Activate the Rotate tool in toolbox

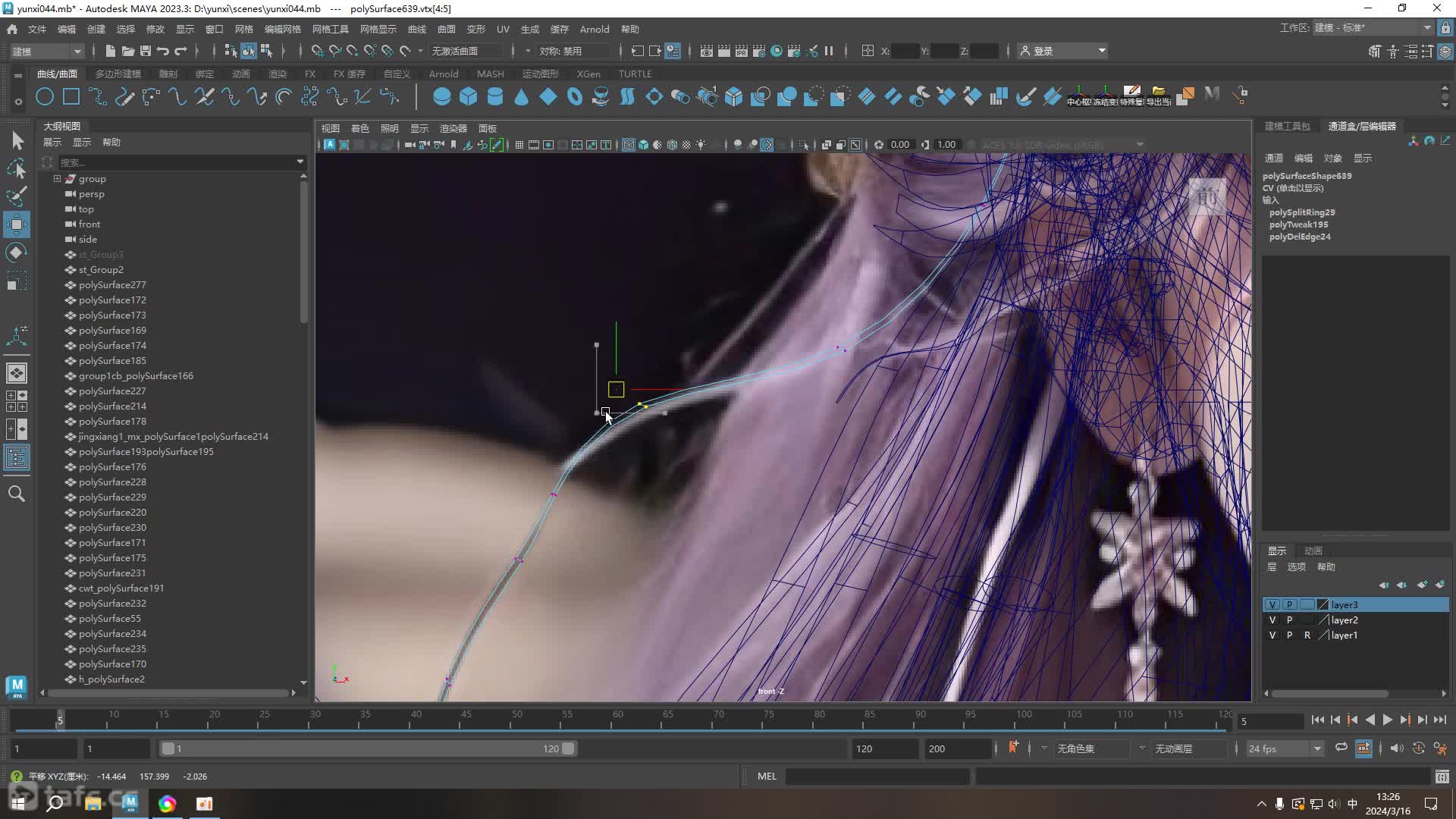click(17, 253)
